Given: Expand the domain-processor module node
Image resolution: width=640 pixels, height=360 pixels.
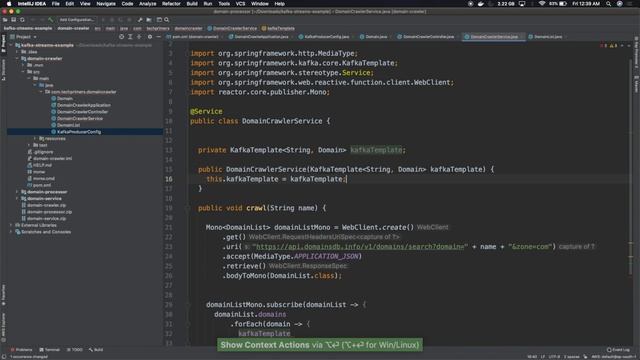Looking at the screenshot, I should (17, 192).
